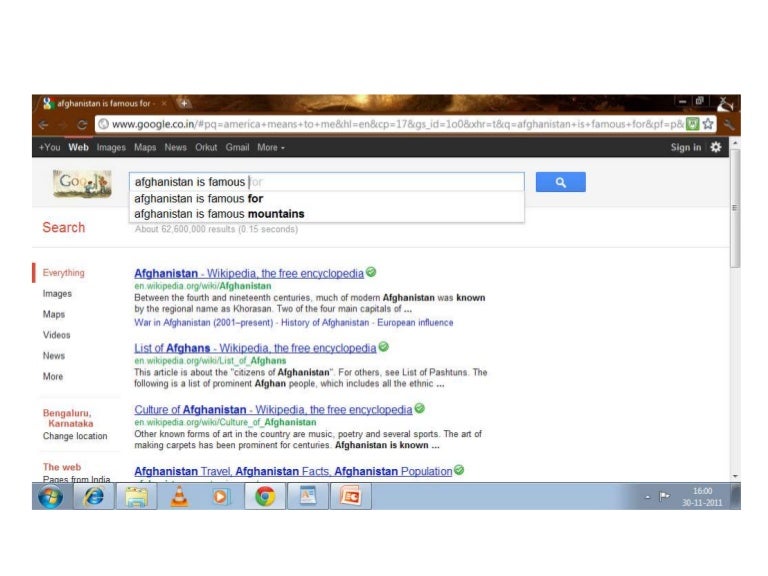Switch to Images in the top bar
768x576 pixels.
point(111,147)
